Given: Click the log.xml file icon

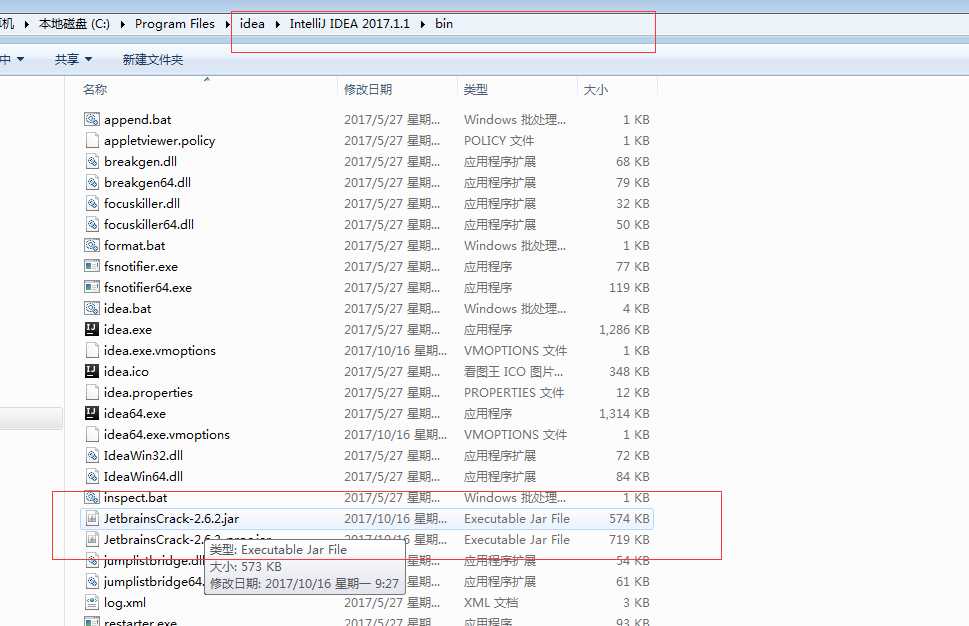Looking at the screenshot, I should (91, 603).
